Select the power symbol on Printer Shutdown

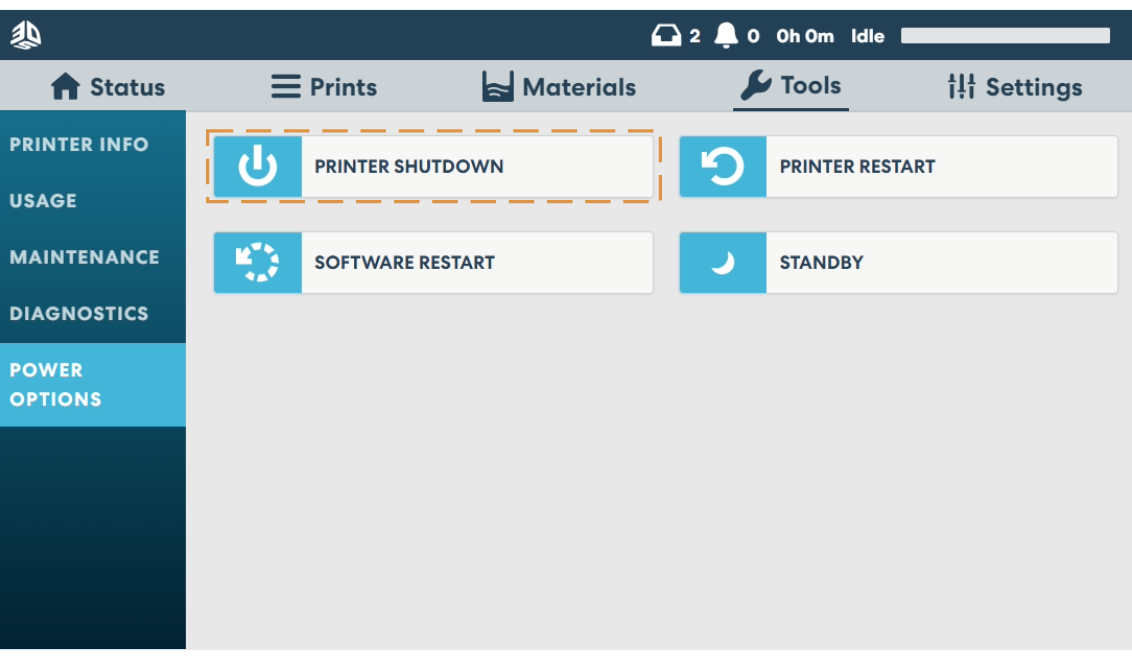click(258, 165)
